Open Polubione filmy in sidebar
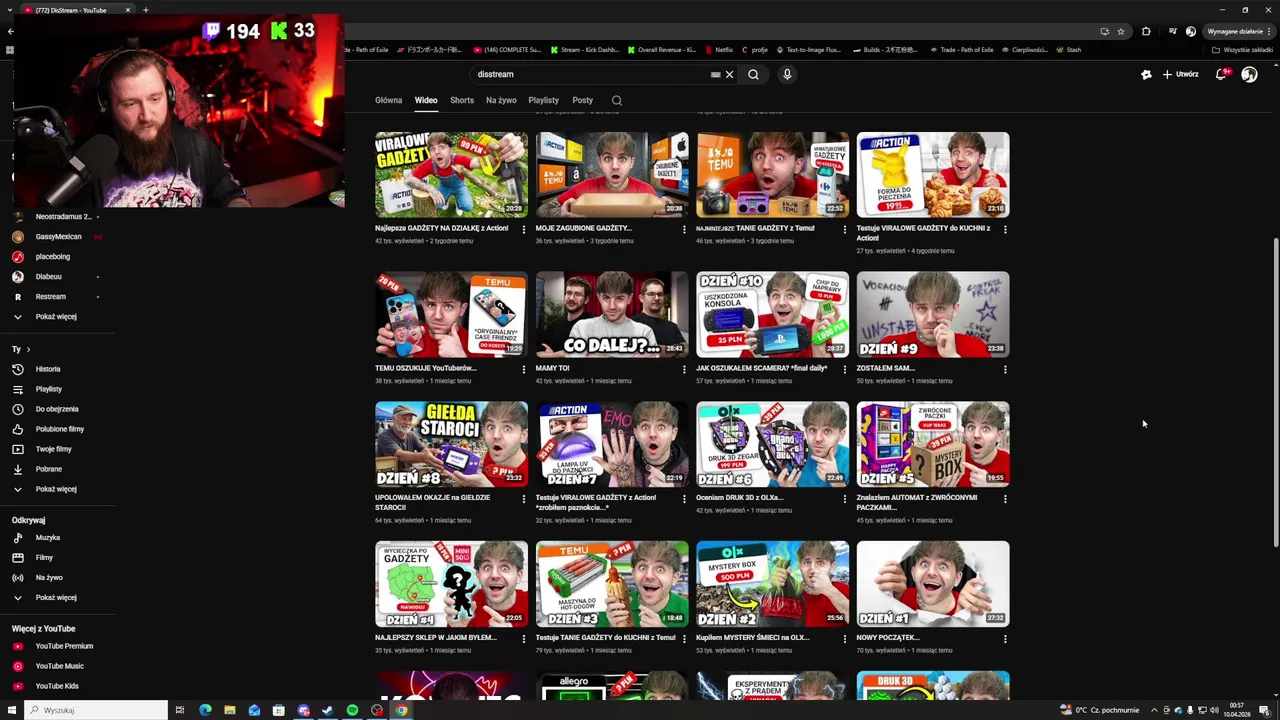This screenshot has width=1280, height=720. pos(60,429)
